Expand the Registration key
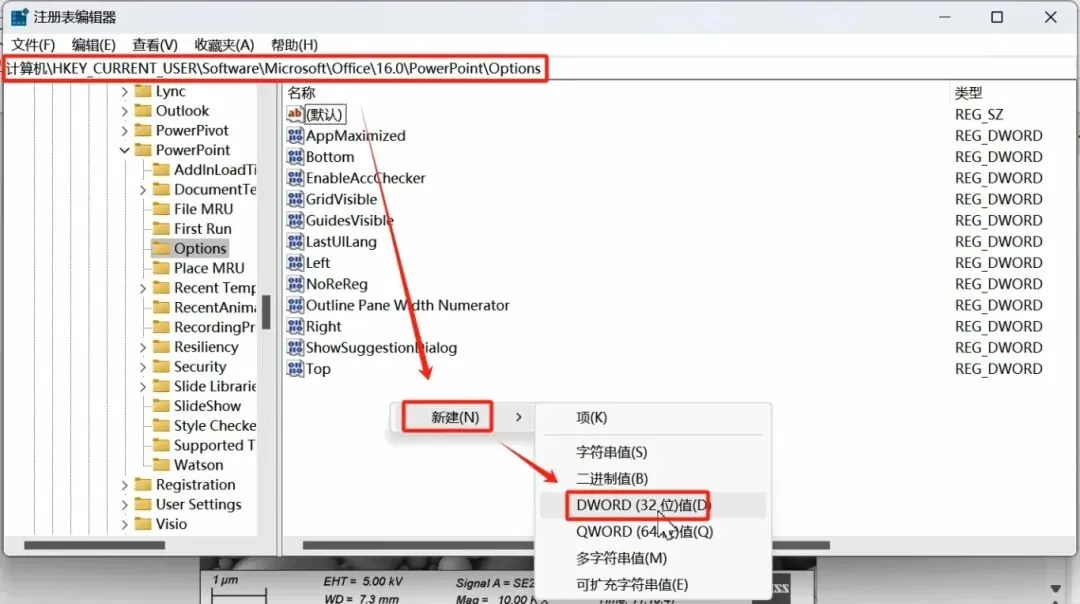1080x604 pixels. (x=125, y=485)
